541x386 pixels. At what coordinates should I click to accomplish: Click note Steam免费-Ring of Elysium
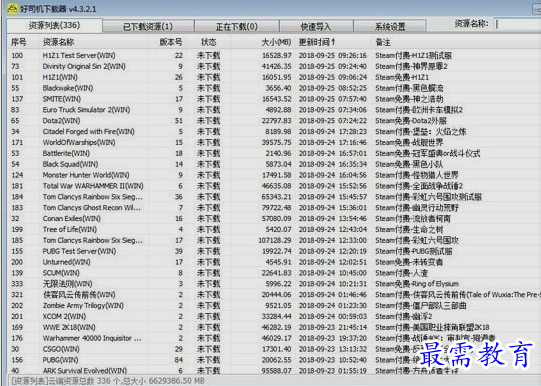[x=417, y=284]
